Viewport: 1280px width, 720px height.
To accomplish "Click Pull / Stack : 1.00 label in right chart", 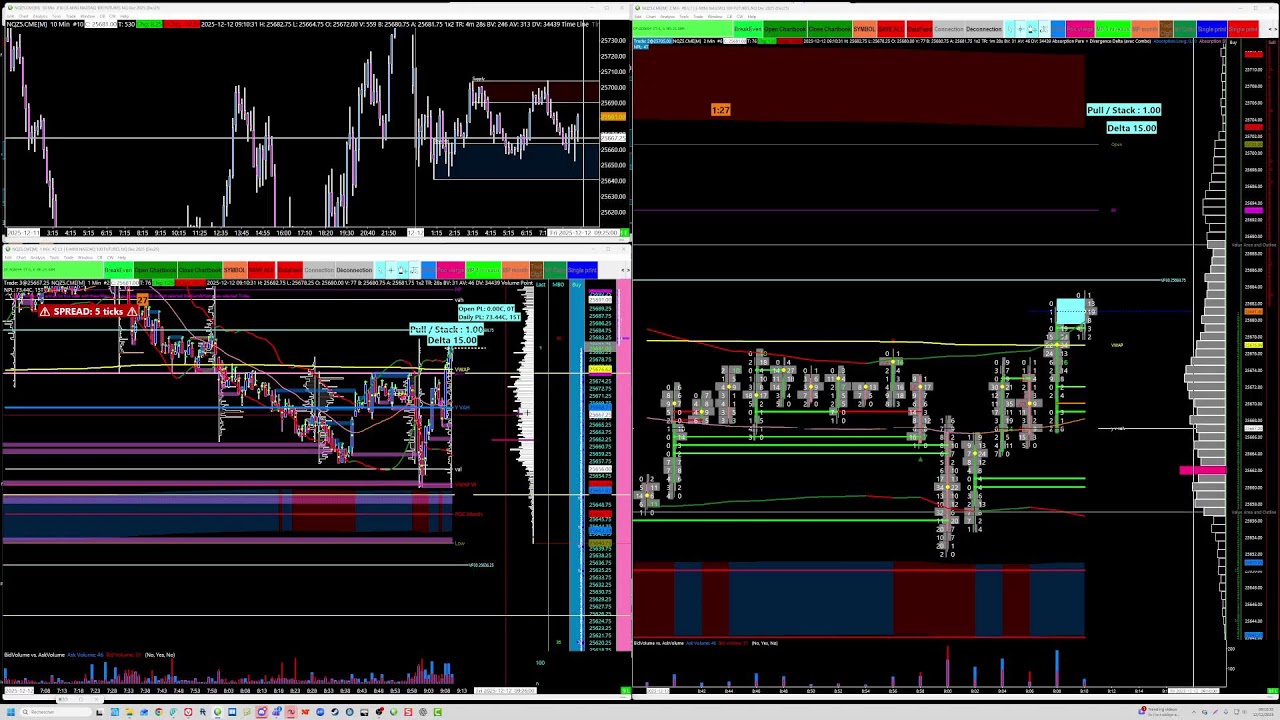I will (x=1124, y=110).
